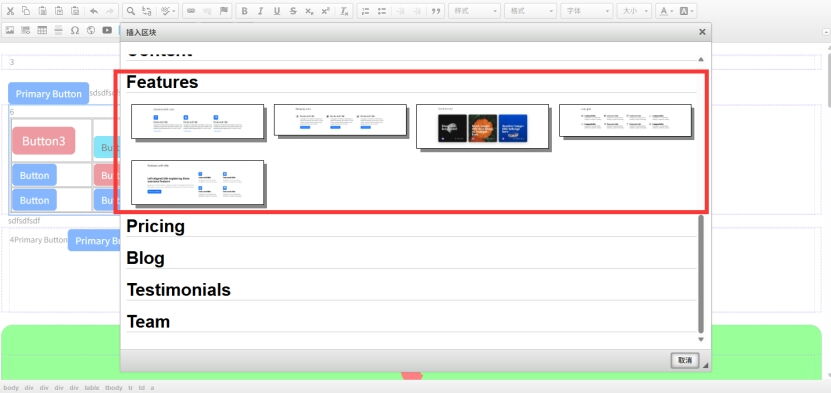Insert a table via toolbar icon
This screenshot has width=831, height=393.
tap(42, 30)
